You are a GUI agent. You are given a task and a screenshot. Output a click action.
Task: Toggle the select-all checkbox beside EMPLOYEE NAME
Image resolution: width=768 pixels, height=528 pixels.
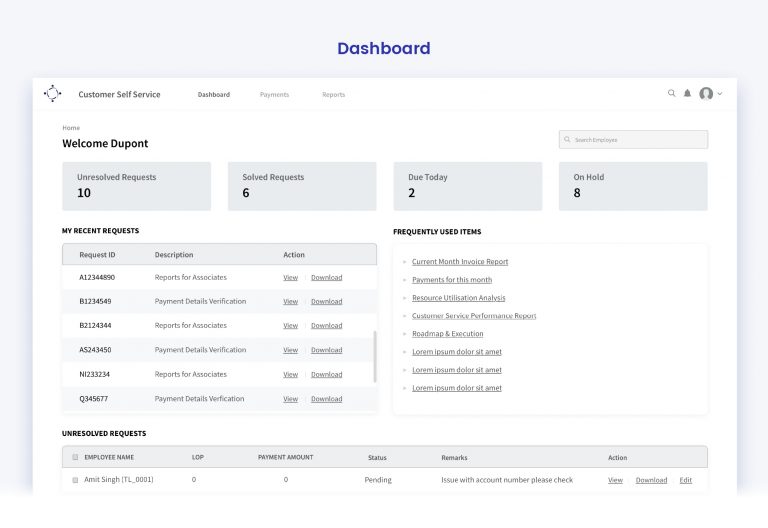point(75,457)
